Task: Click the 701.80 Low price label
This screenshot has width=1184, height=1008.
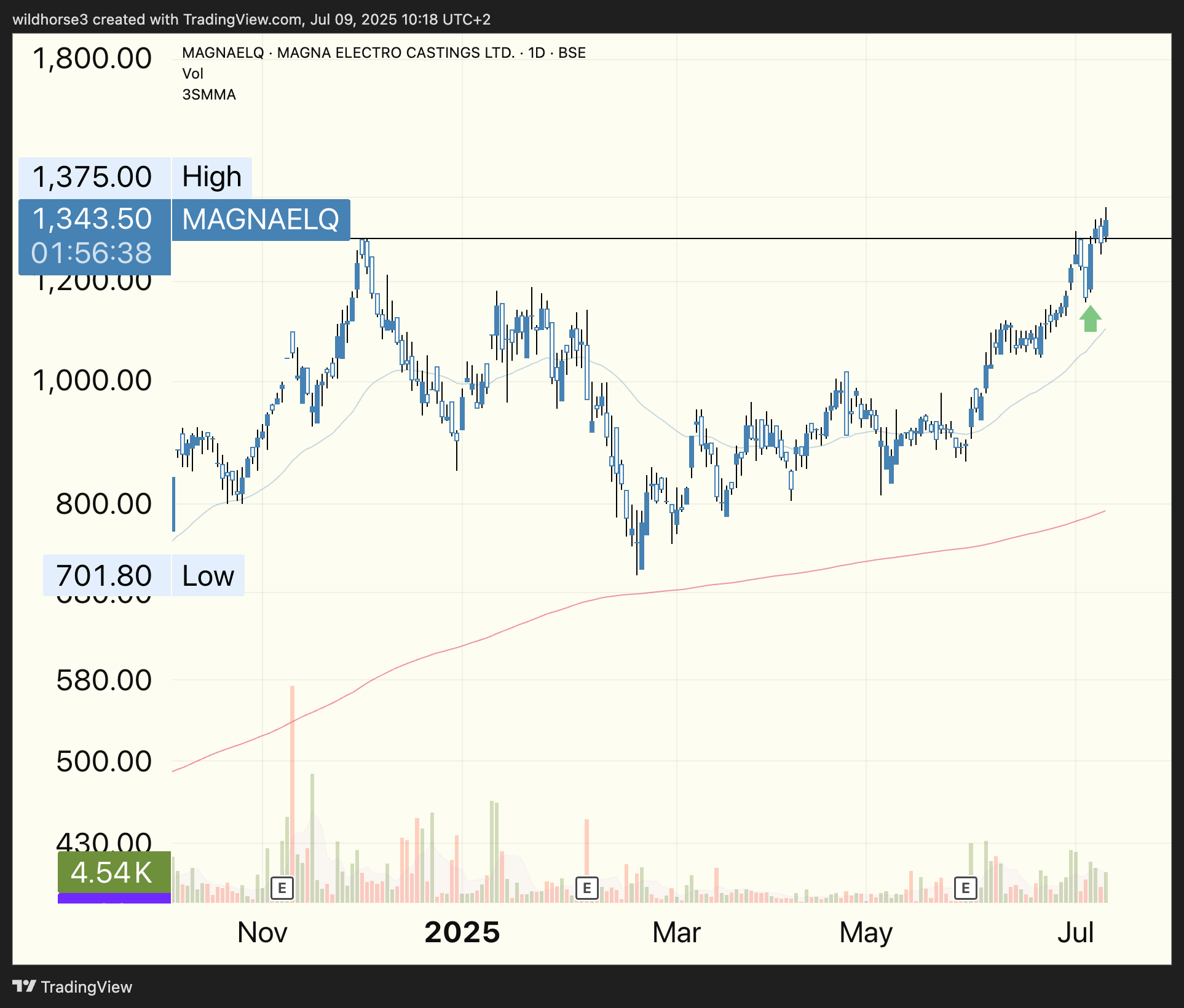Action: 107,576
